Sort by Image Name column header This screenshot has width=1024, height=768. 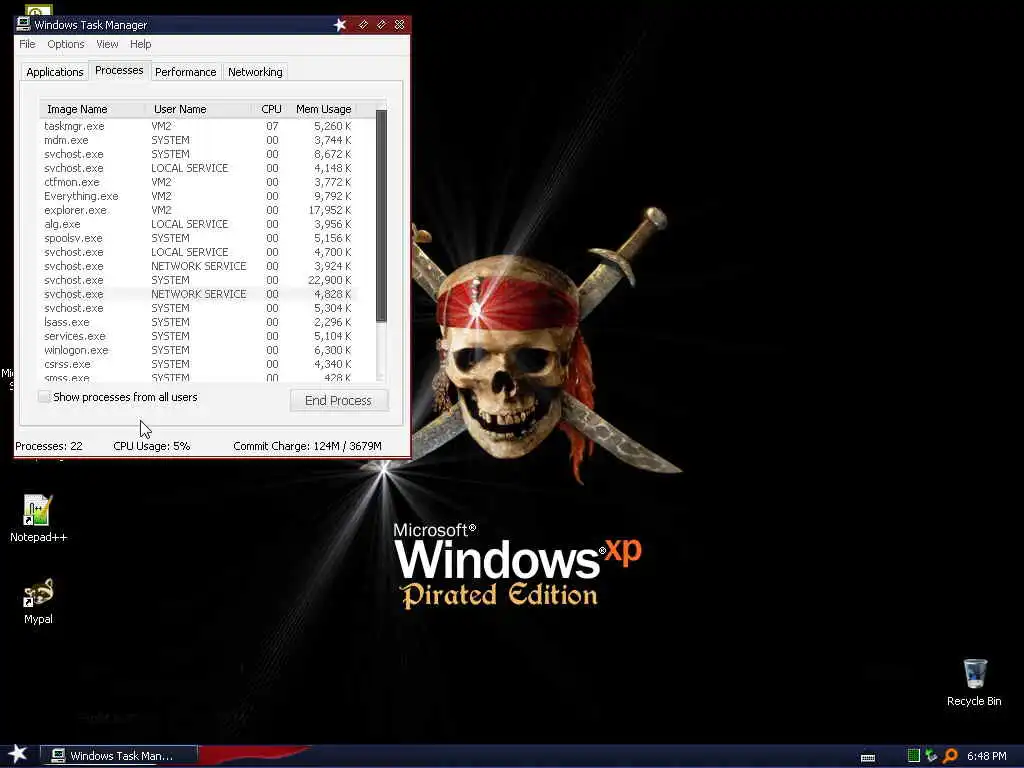[93, 109]
